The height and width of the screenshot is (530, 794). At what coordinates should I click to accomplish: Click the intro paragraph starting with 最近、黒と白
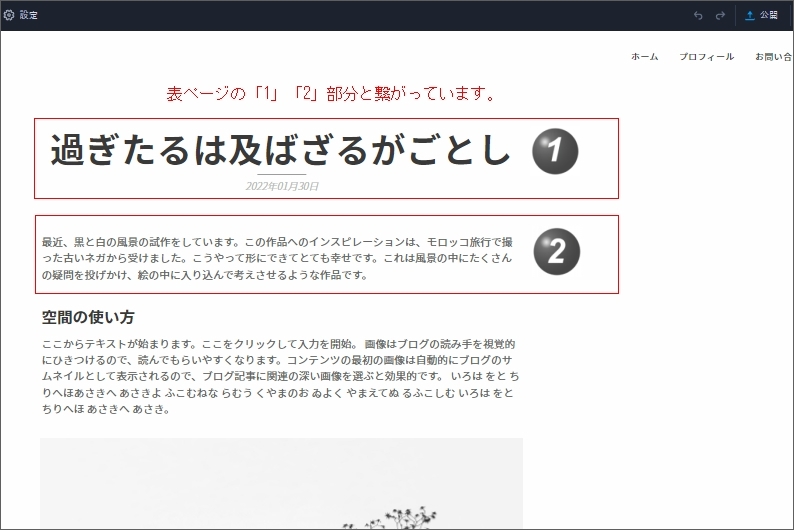(x=278, y=258)
